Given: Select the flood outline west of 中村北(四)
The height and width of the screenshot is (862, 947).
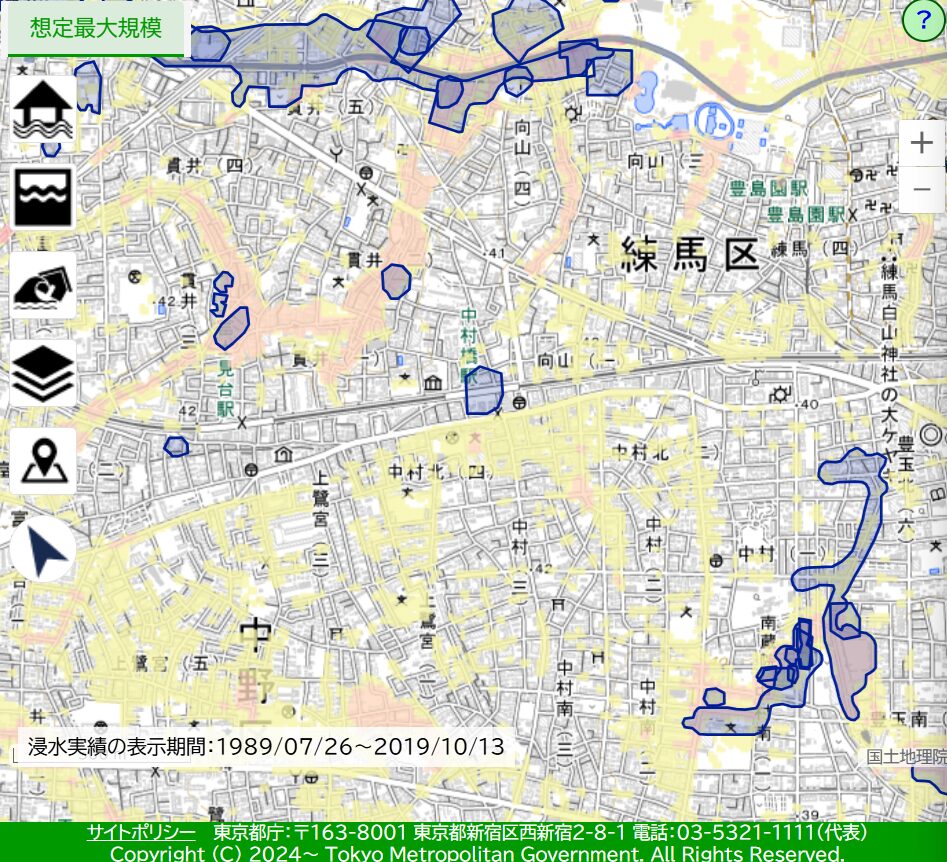Looking at the screenshot, I should [x=176, y=446].
